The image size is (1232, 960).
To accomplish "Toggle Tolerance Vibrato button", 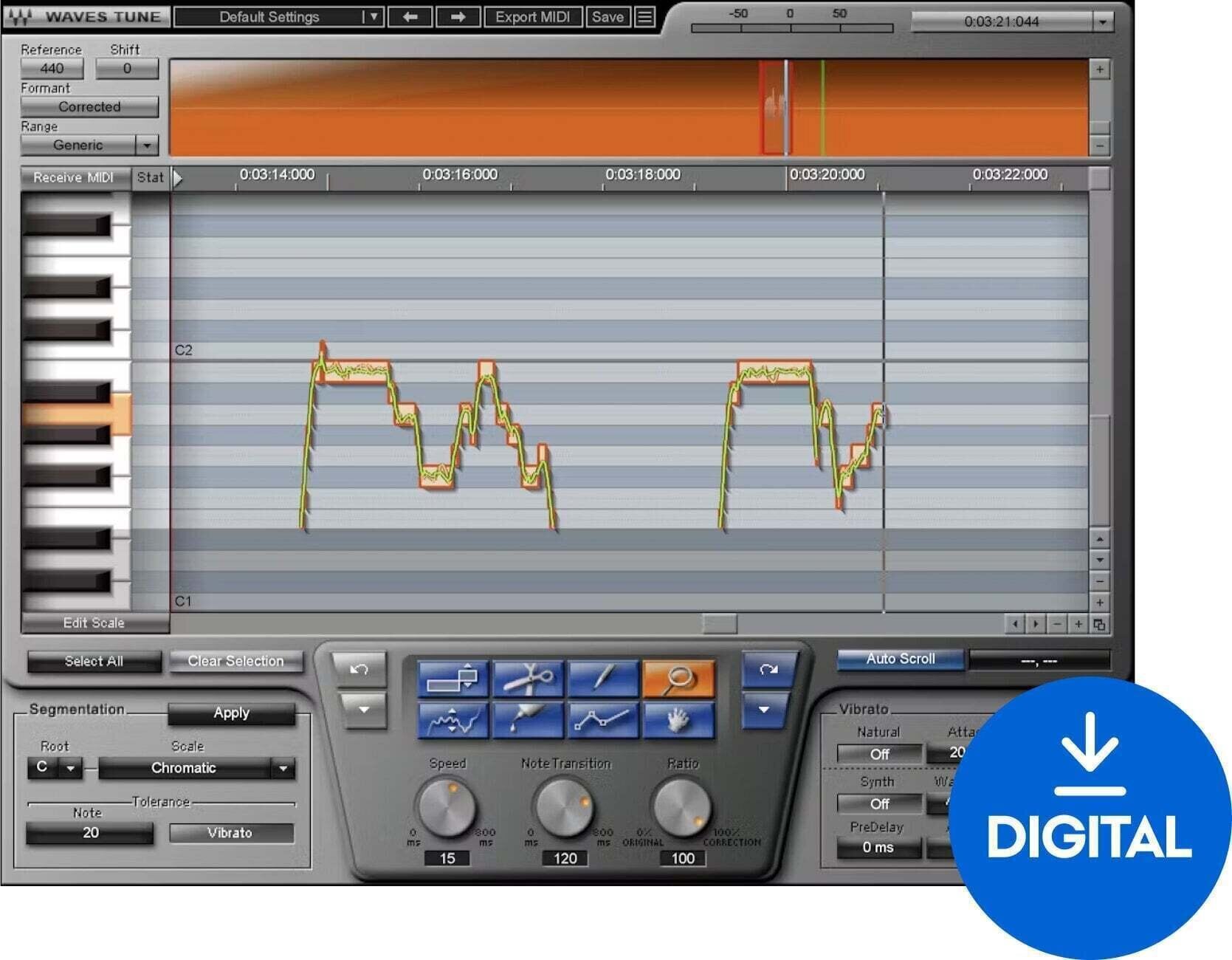I will tap(231, 833).
